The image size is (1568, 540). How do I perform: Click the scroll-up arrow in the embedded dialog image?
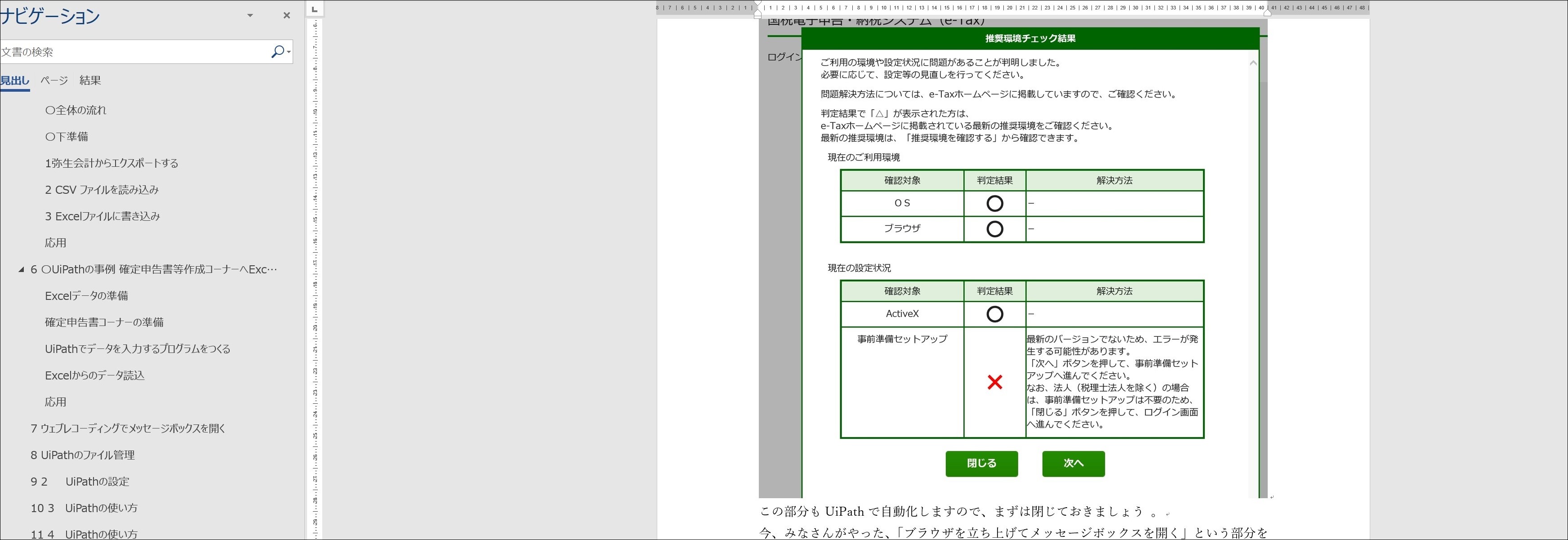[x=1253, y=62]
